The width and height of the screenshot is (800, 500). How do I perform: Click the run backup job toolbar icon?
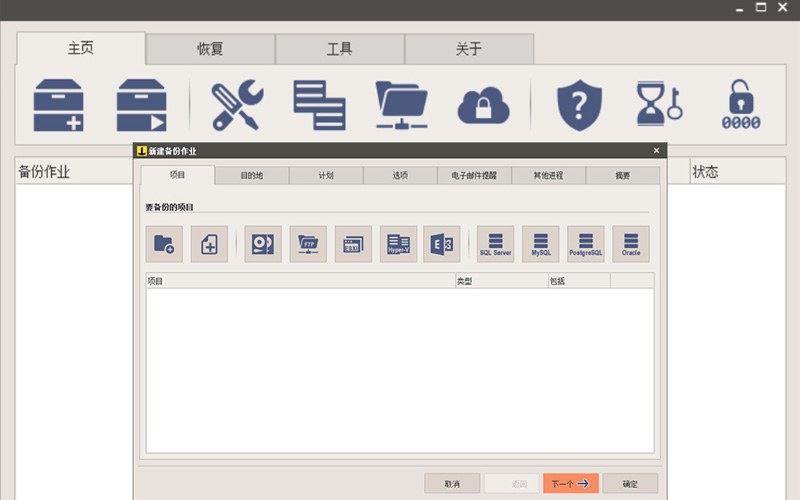(x=142, y=104)
